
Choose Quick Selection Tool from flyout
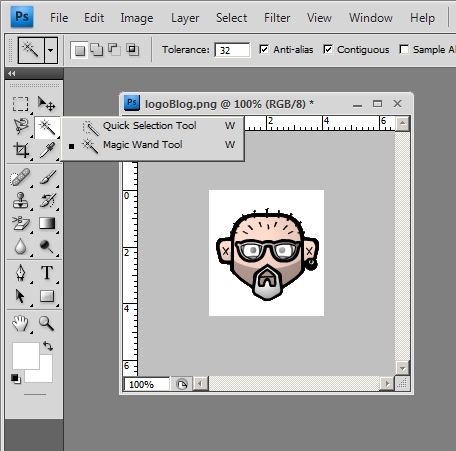tap(153, 126)
